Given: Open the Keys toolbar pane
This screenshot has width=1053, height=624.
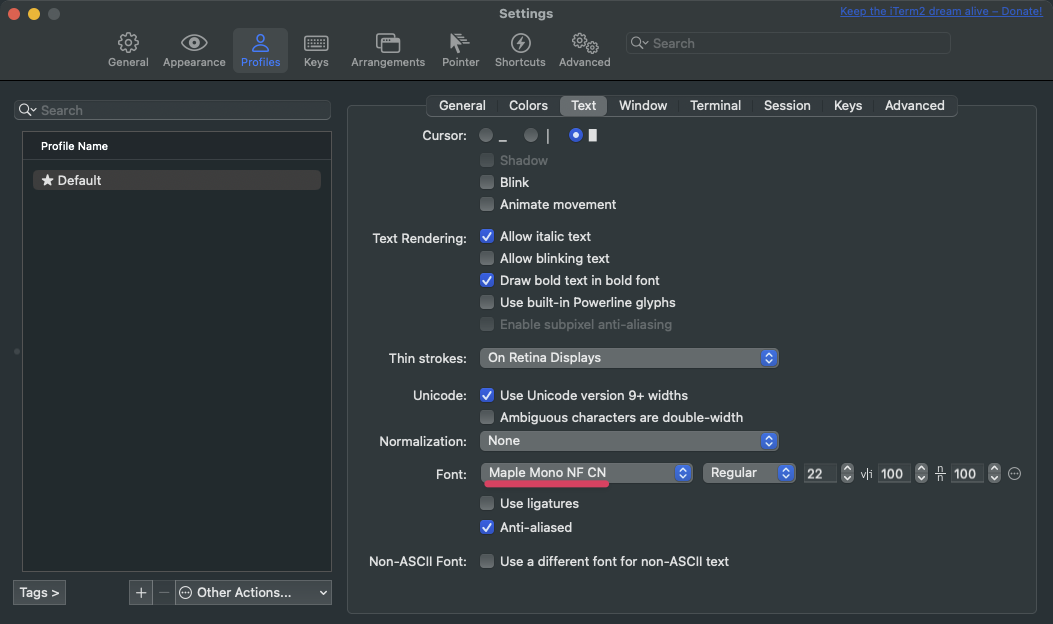Looking at the screenshot, I should pos(316,50).
